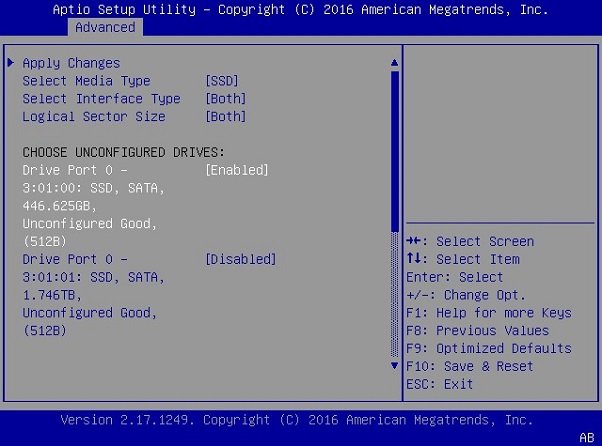Click the F9: Optimized Defaults hint
The image size is (602, 446).
488,348
